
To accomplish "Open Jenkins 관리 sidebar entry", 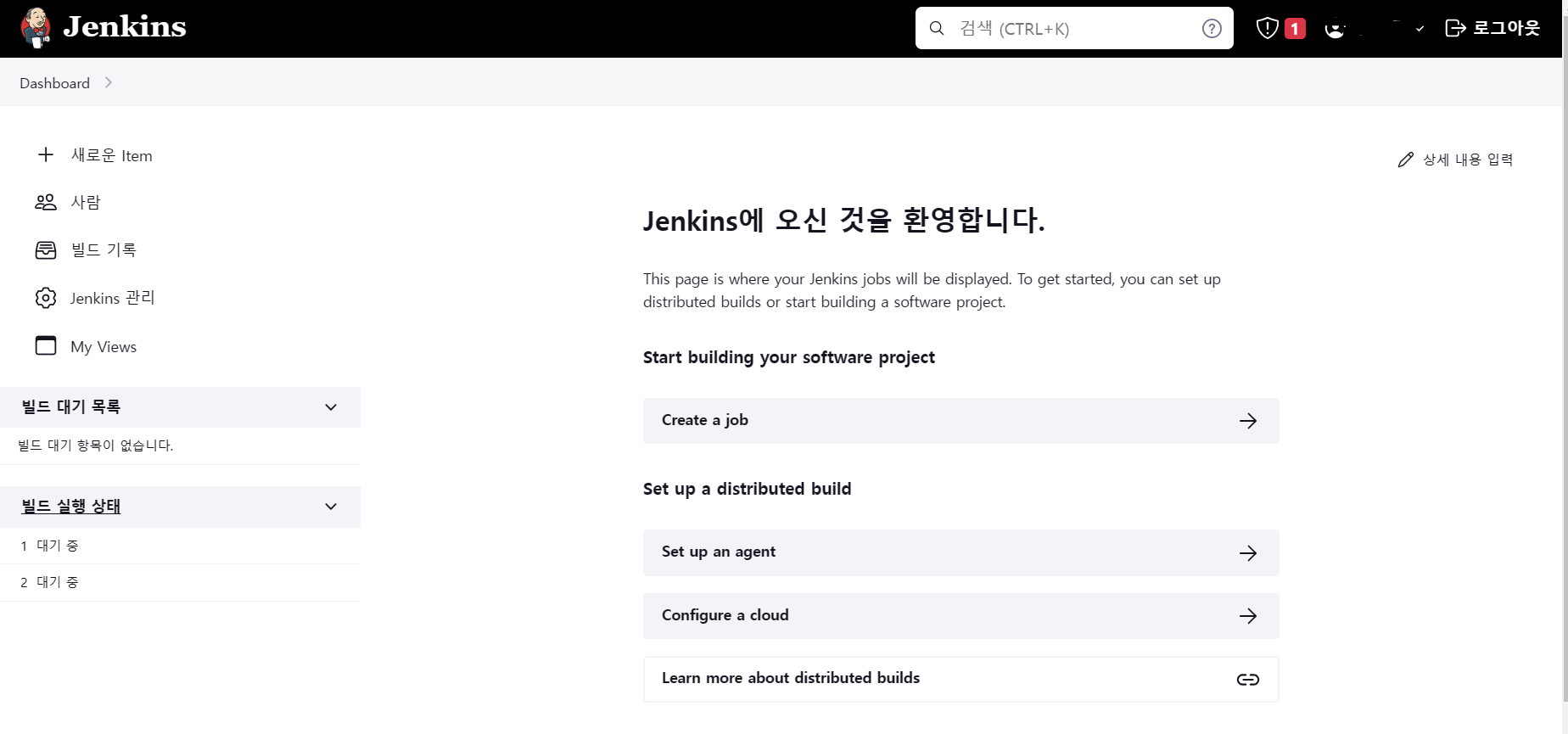I will click(x=113, y=298).
